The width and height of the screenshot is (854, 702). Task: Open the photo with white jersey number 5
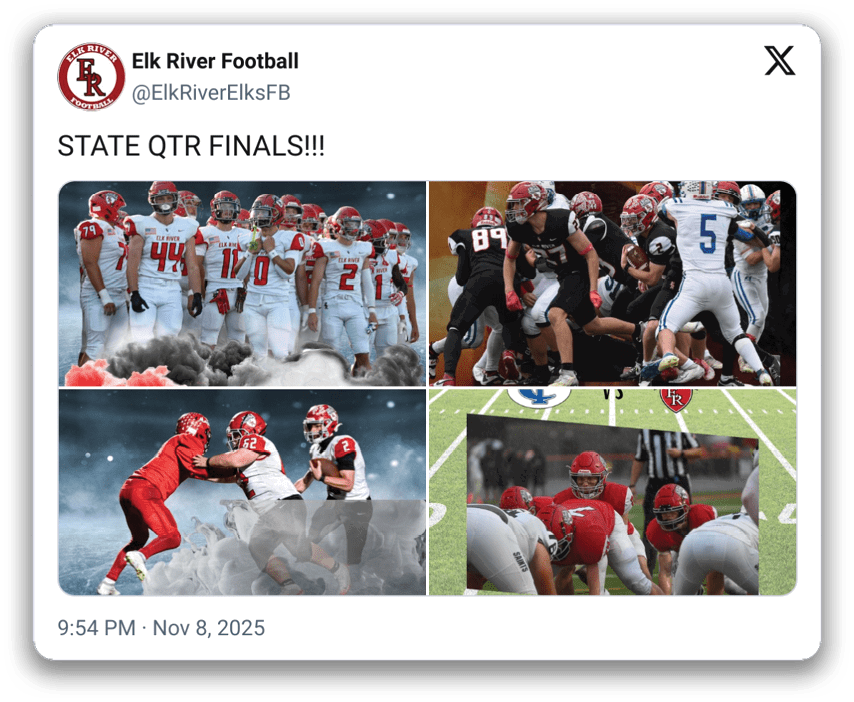pyautogui.click(x=613, y=284)
